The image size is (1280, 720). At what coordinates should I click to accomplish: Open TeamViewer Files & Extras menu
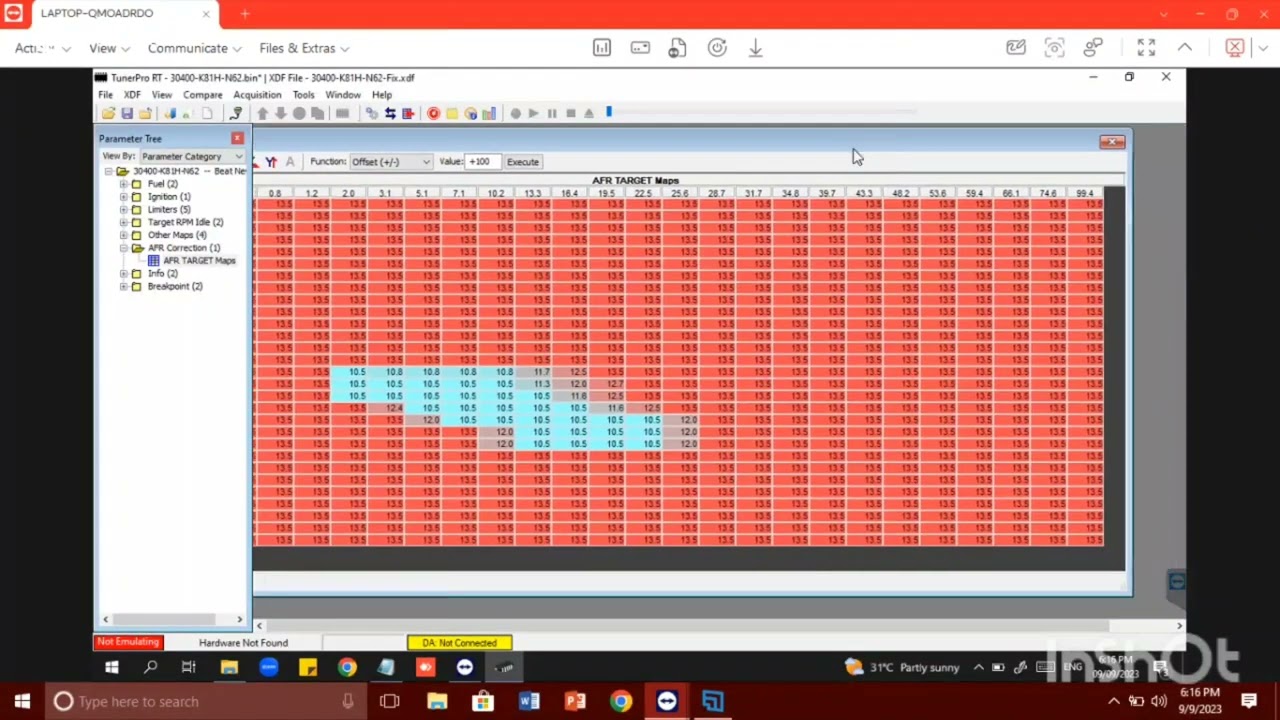click(304, 48)
